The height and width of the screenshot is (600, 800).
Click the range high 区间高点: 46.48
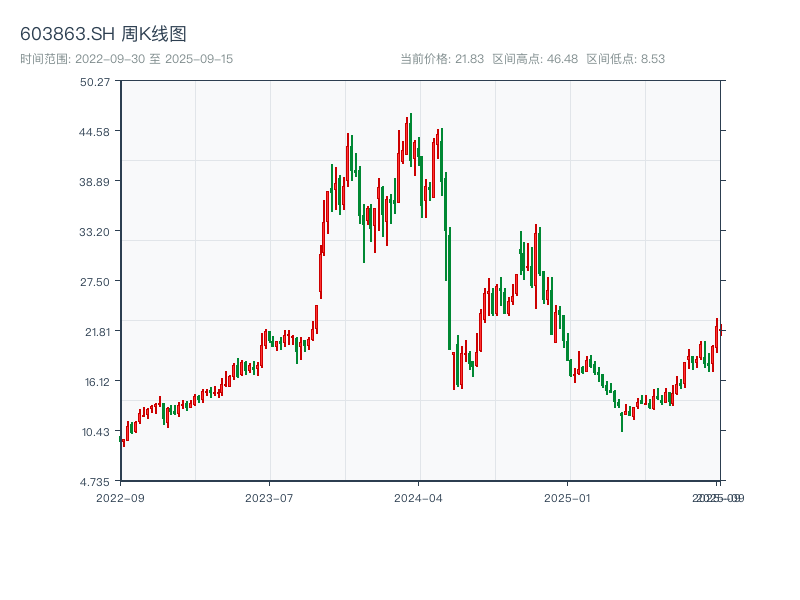click(x=535, y=59)
